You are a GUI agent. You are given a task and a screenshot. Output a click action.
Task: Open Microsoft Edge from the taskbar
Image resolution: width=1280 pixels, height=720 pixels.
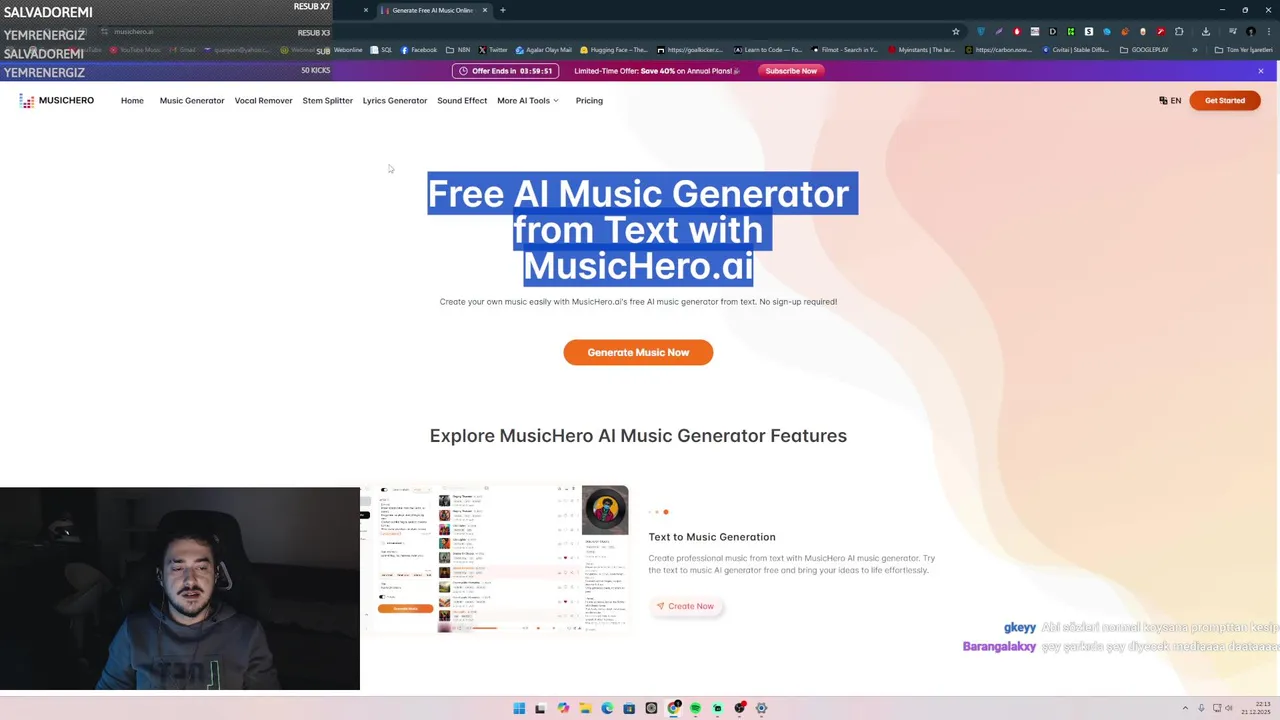pyautogui.click(x=607, y=708)
